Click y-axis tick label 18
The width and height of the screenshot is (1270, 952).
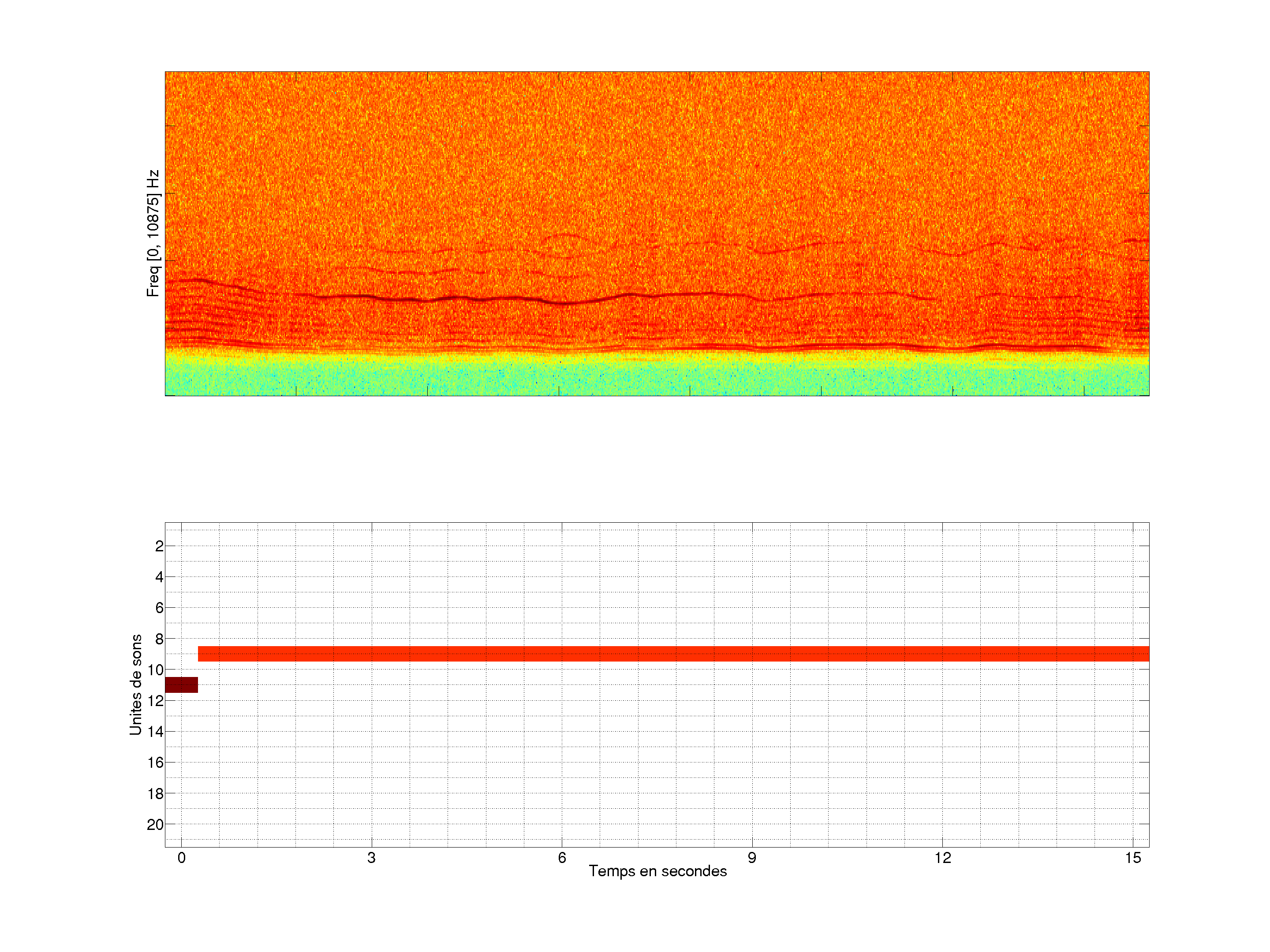coord(156,794)
